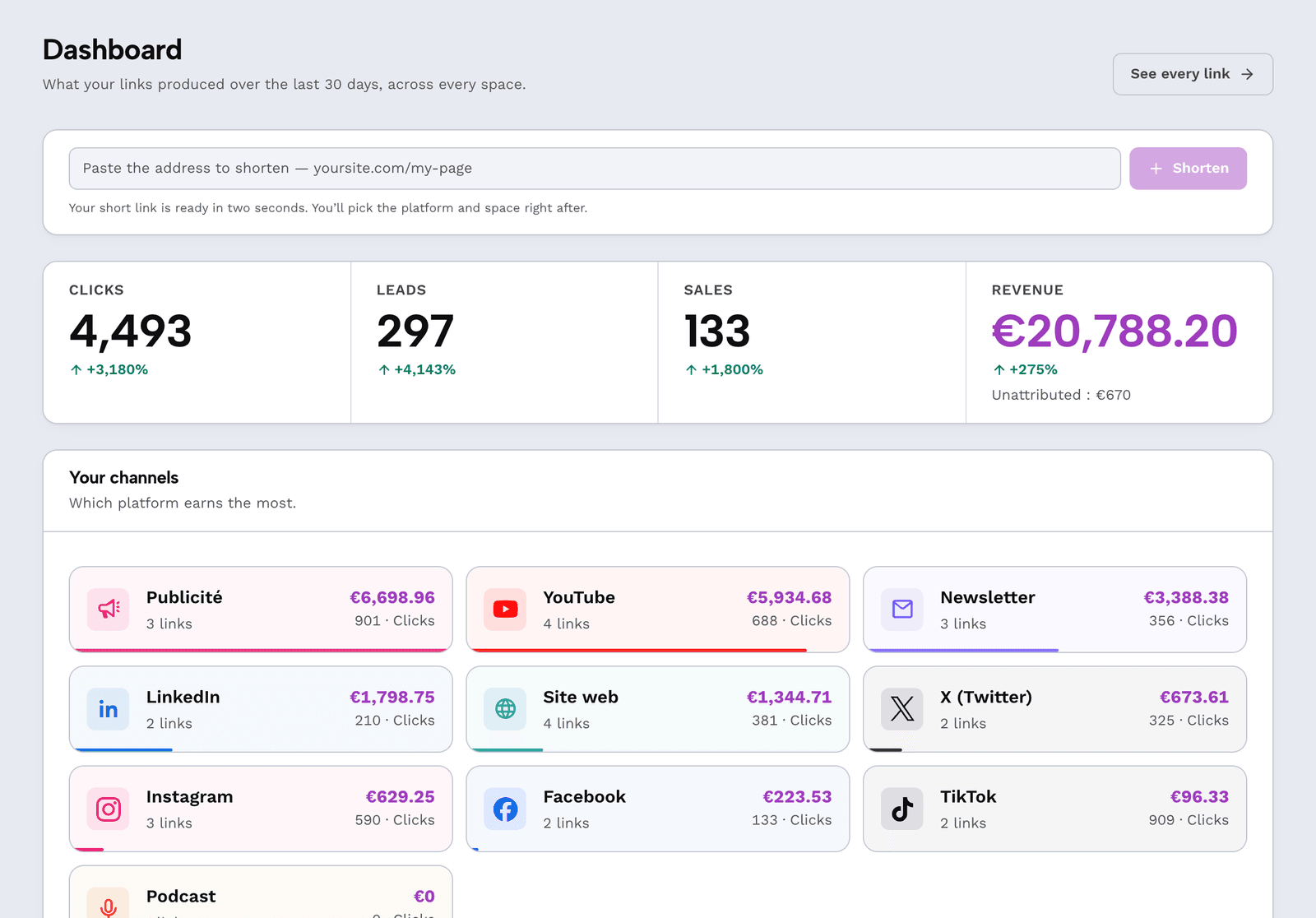Click the YouTube play icon

click(x=505, y=610)
